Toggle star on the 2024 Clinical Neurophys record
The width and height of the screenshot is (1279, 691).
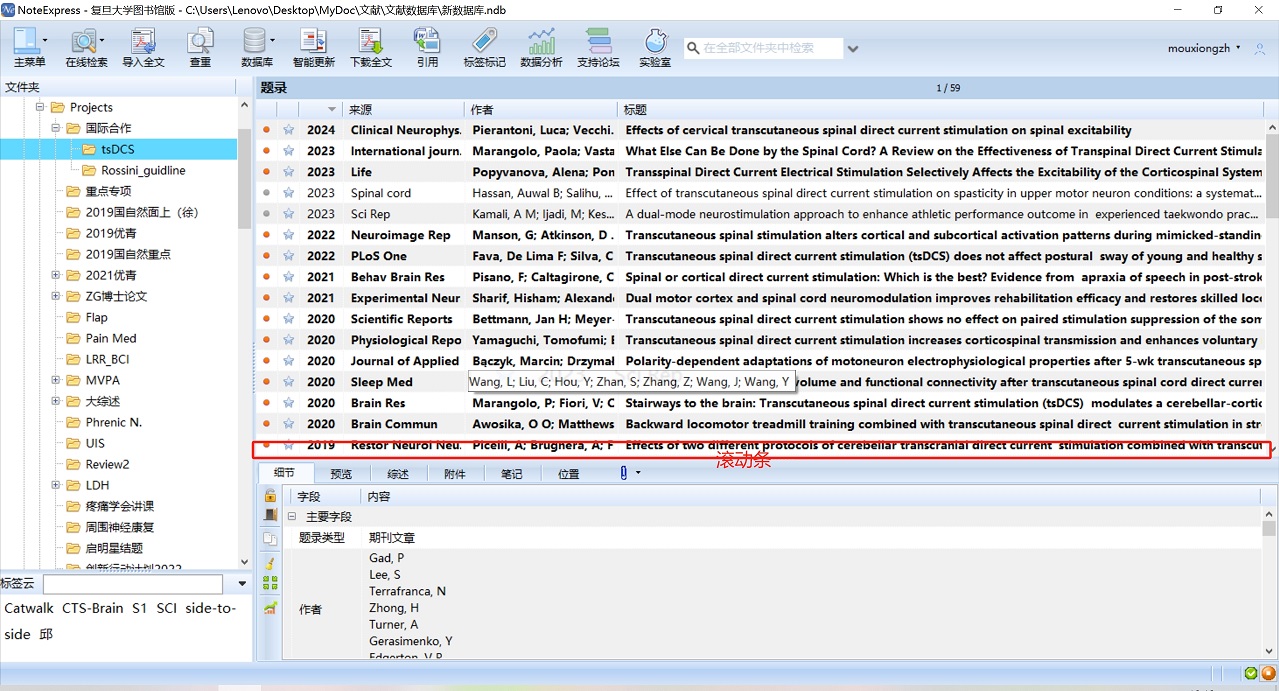click(288, 130)
